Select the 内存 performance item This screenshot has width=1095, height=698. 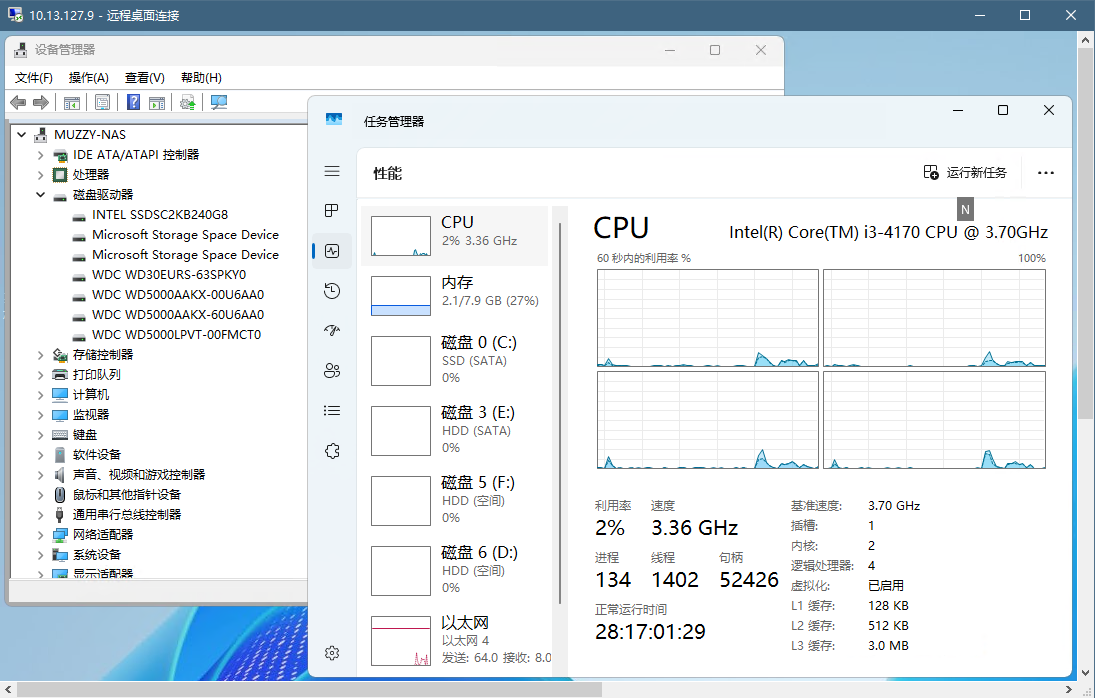pos(455,292)
